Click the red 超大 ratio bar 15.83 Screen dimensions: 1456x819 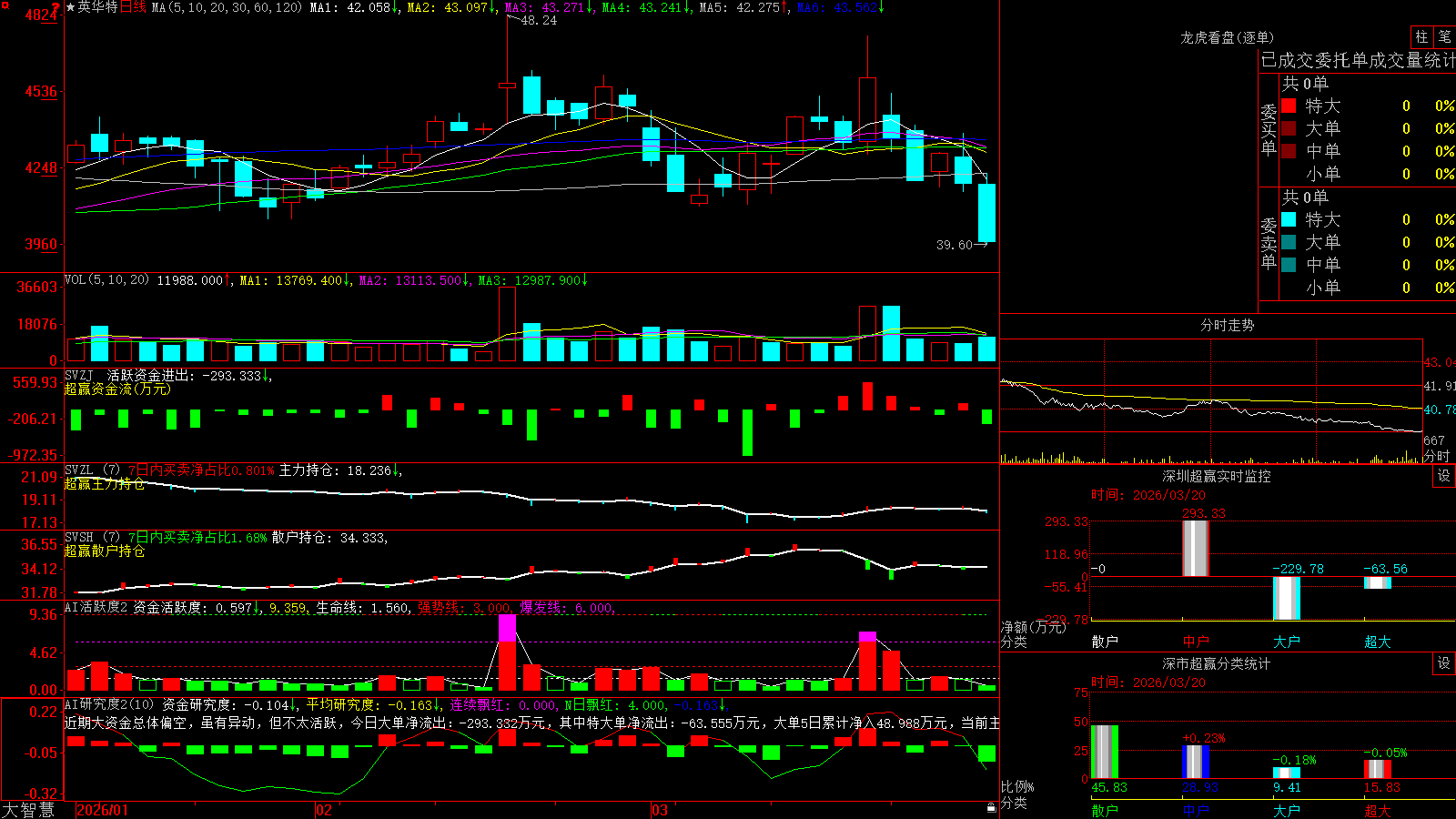point(1378,769)
